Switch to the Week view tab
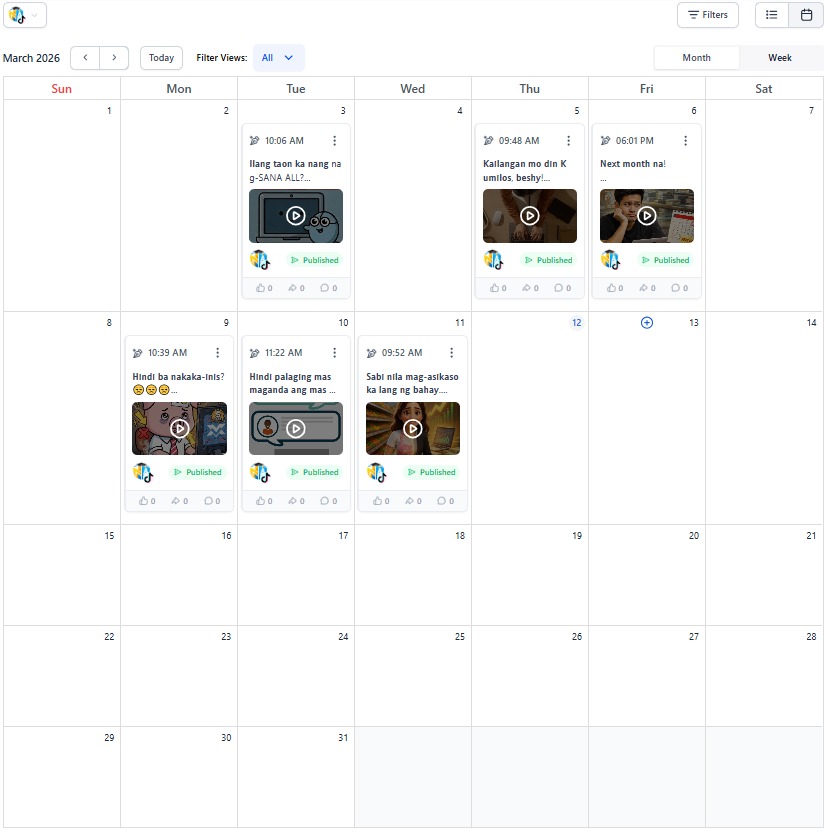Image resolution: width=826 pixels, height=832 pixels. (780, 58)
